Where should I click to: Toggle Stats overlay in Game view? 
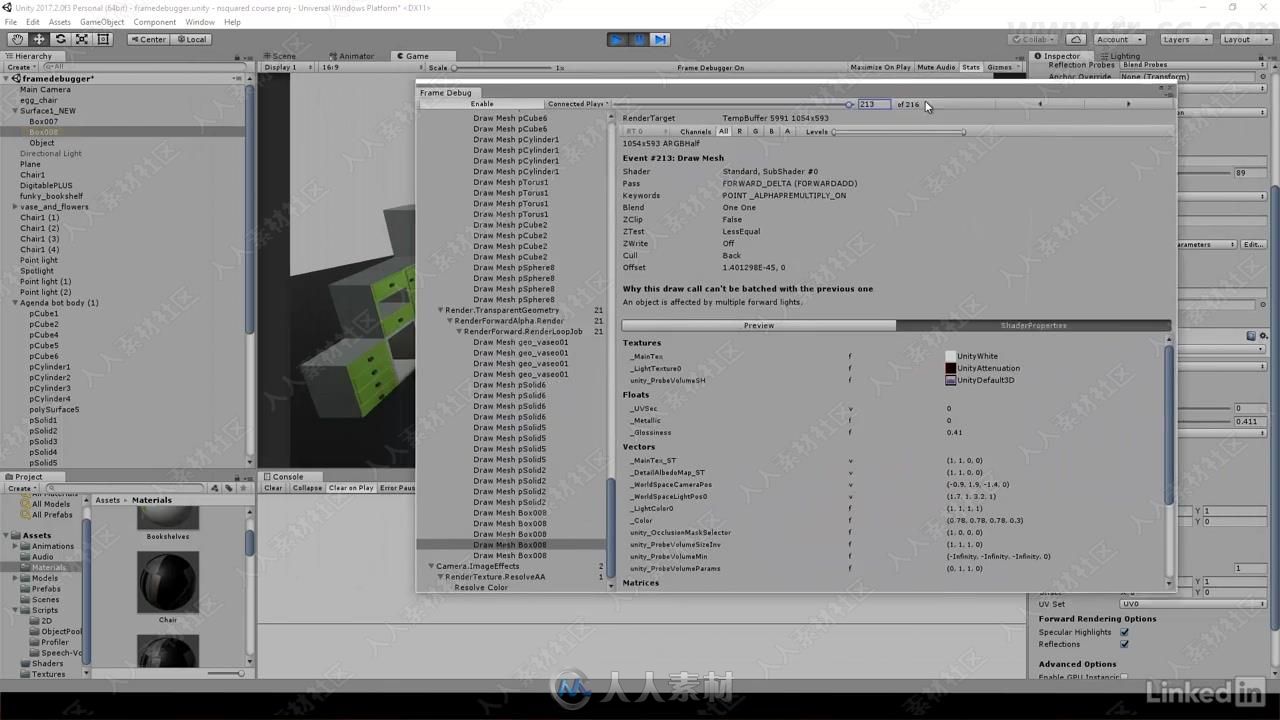(971, 67)
